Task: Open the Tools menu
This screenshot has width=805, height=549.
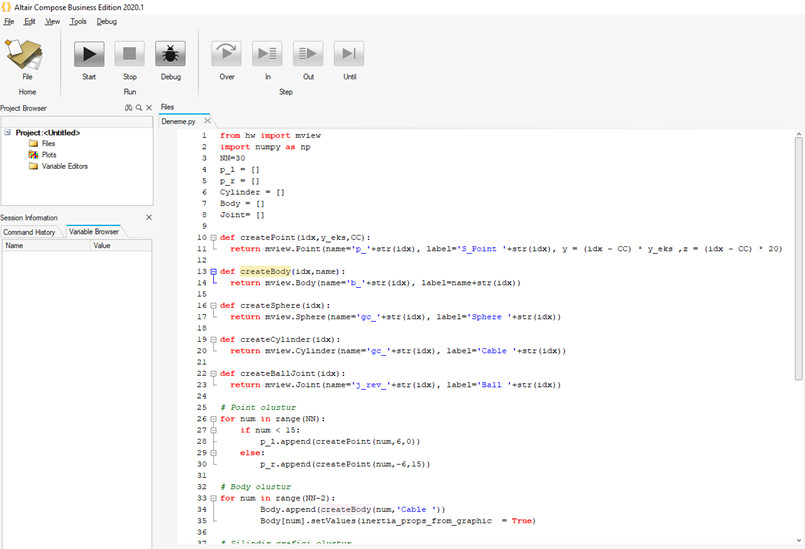Action: pyautogui.click(x=78, y=21)
